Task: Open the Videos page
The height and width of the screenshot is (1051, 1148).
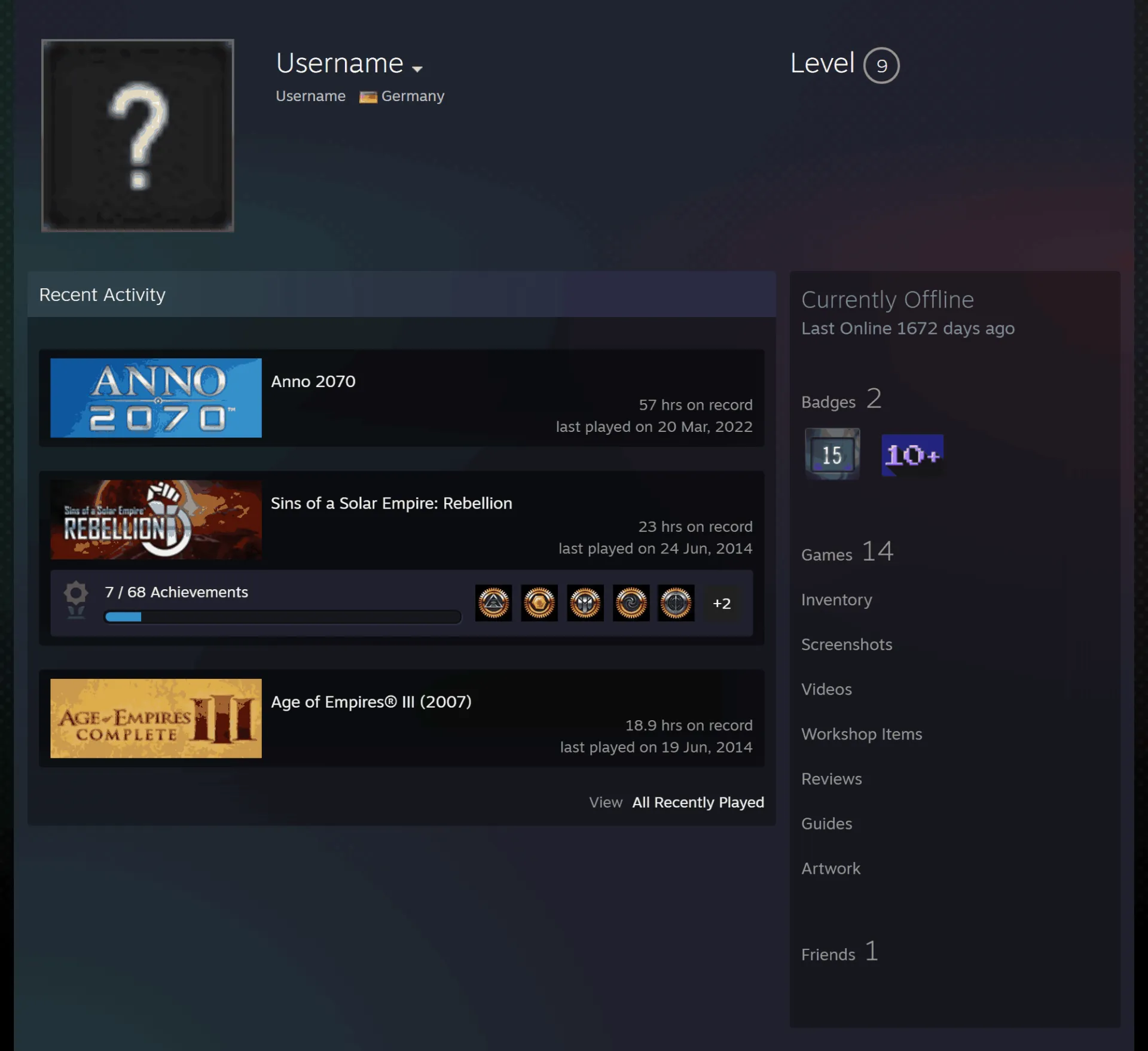Action: coord(826,689)
